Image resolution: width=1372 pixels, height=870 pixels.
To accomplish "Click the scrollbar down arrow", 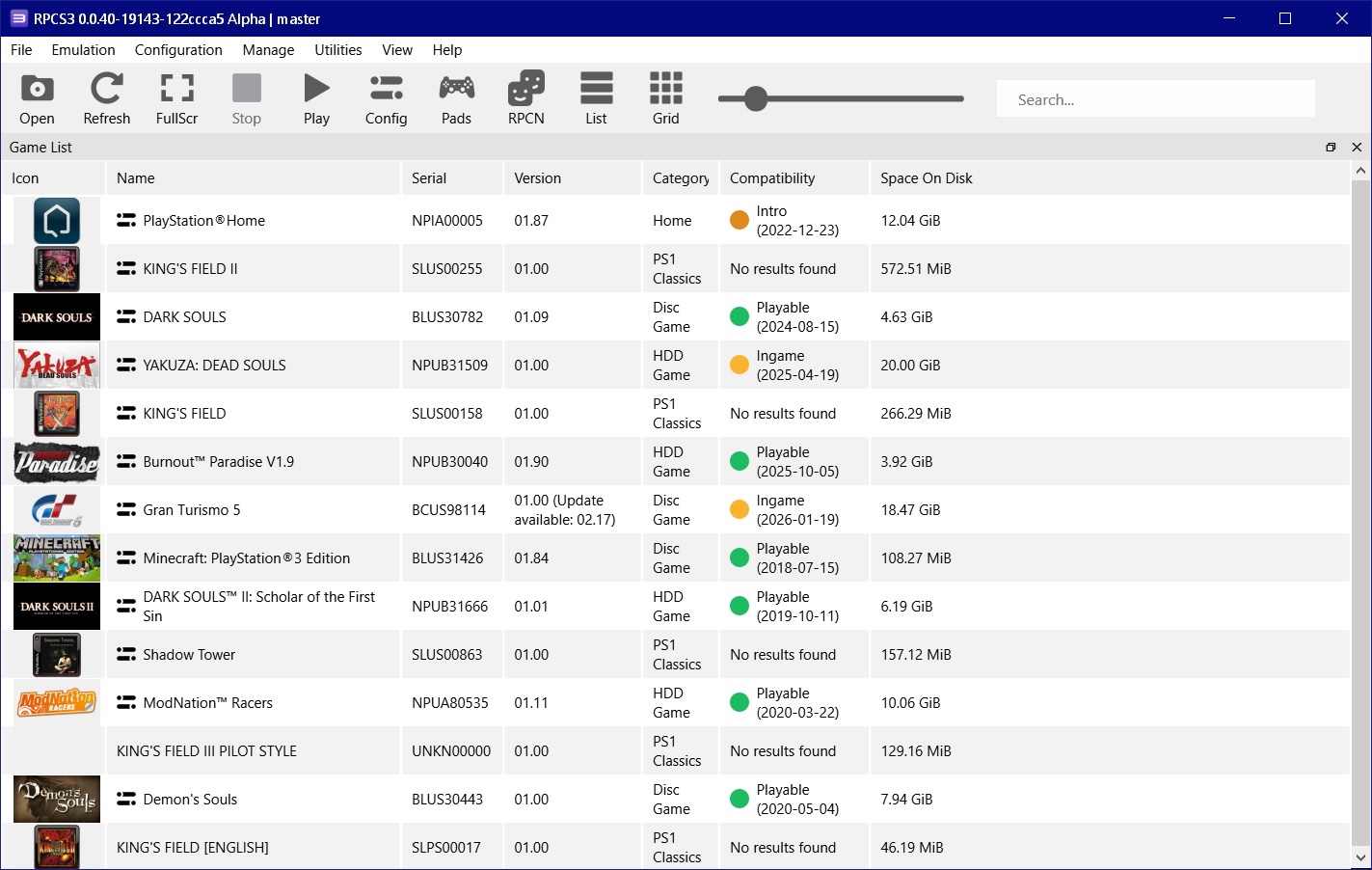I will click(x=1360, y=857).
